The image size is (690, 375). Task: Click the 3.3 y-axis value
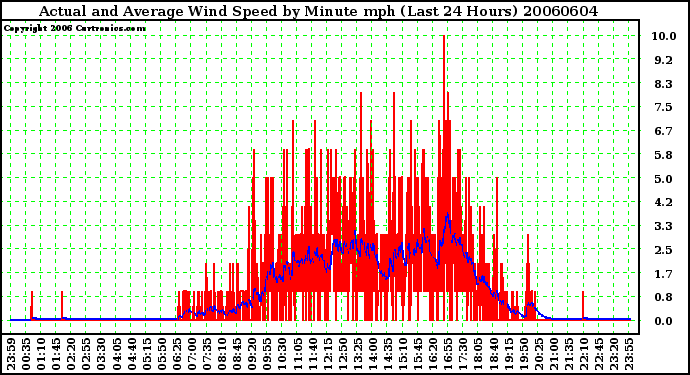pos(664,226)
